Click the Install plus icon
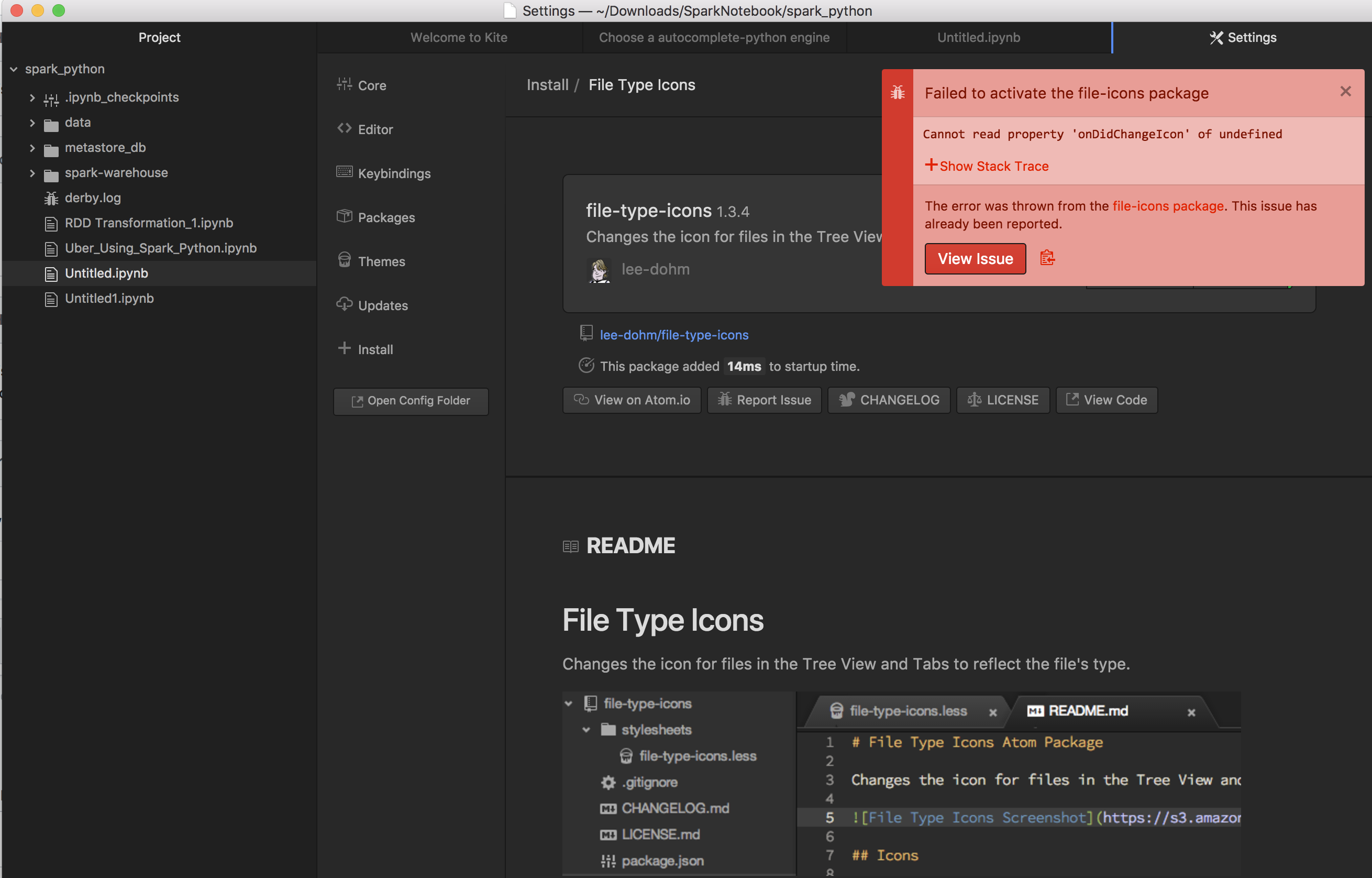The width and height of the screenshot is (1372, 878). [344, 348]
